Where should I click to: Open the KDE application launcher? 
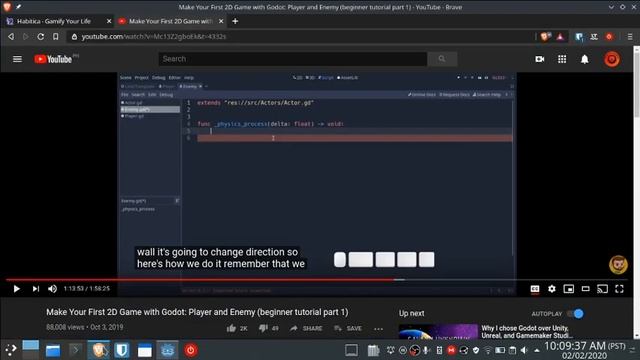pyautogui.click(x=11, y=350)
